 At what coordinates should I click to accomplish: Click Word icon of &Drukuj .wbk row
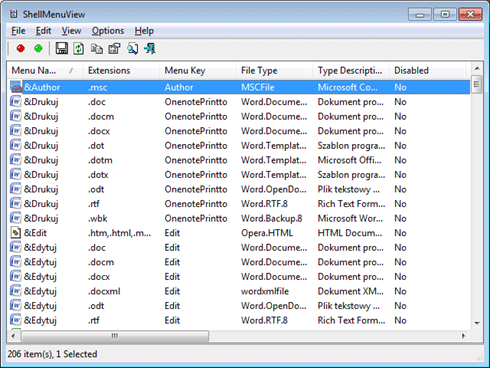(16, 218)
